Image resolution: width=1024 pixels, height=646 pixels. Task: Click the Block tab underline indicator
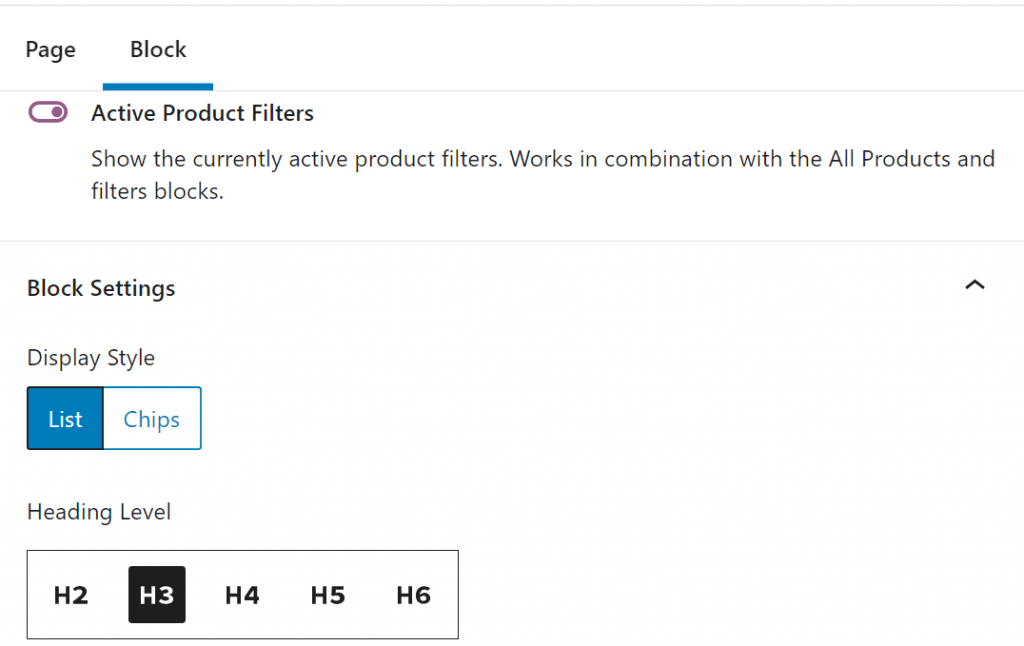(x=157, y=87)
